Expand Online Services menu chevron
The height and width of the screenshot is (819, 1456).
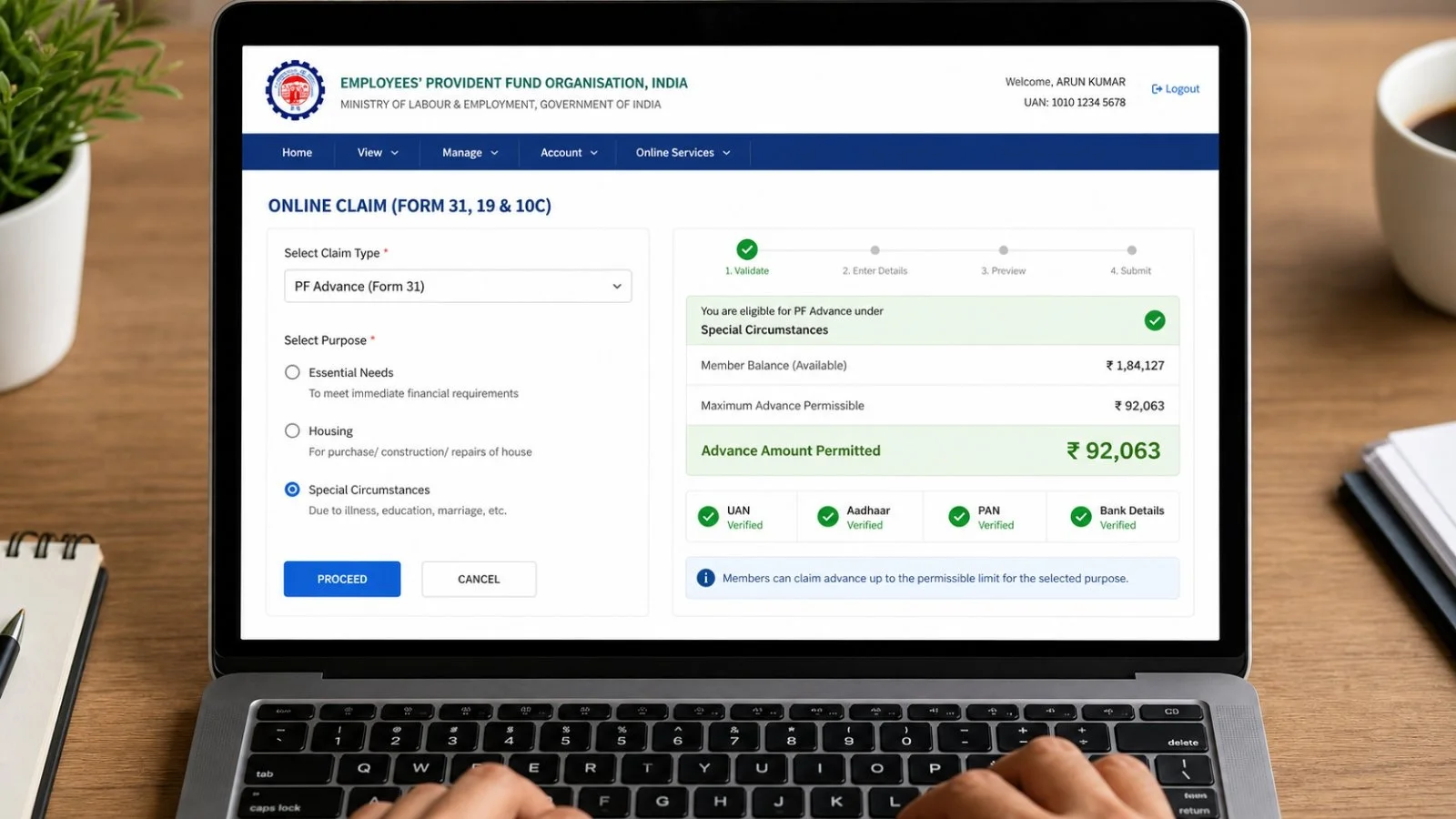[x=726, y=153]
